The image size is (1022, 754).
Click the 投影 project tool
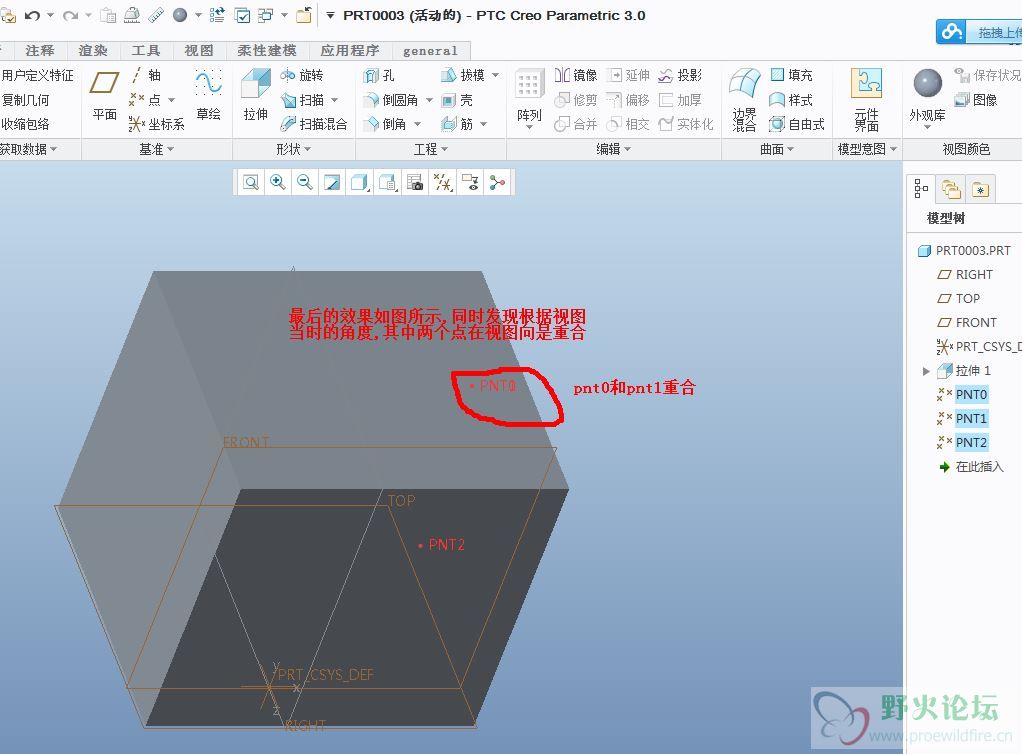click(x=680, y=75)
